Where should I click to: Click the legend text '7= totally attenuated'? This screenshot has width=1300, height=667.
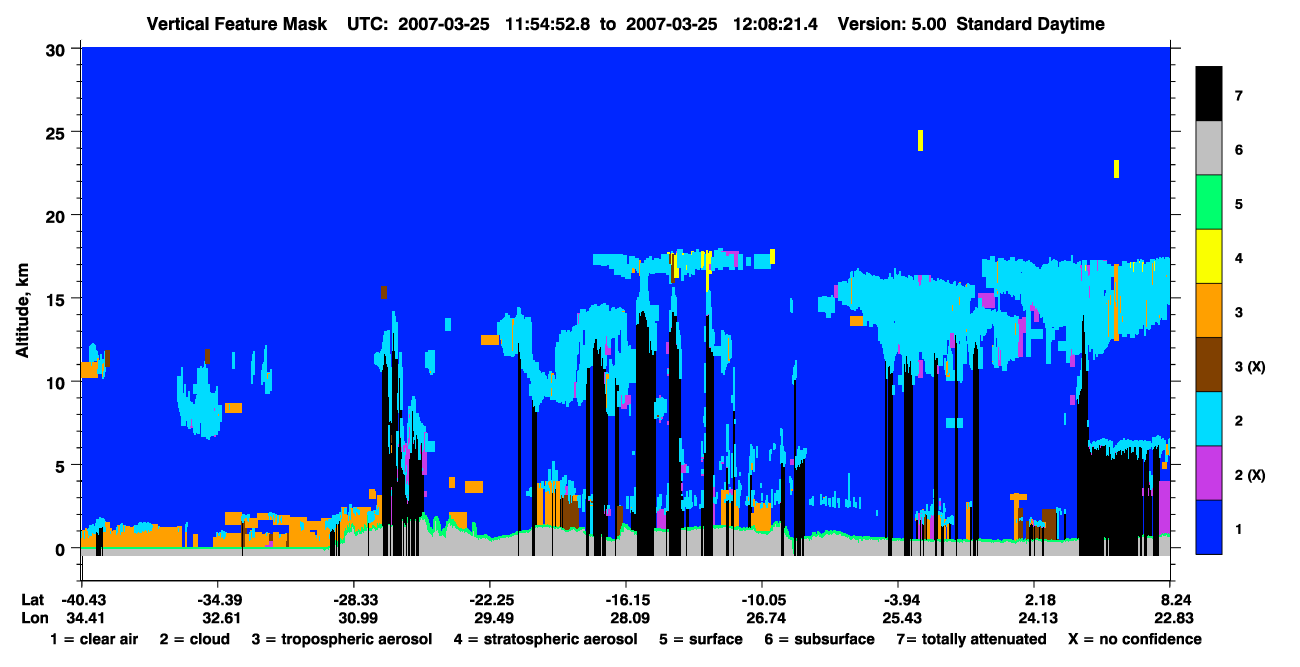tap(970, 639)
